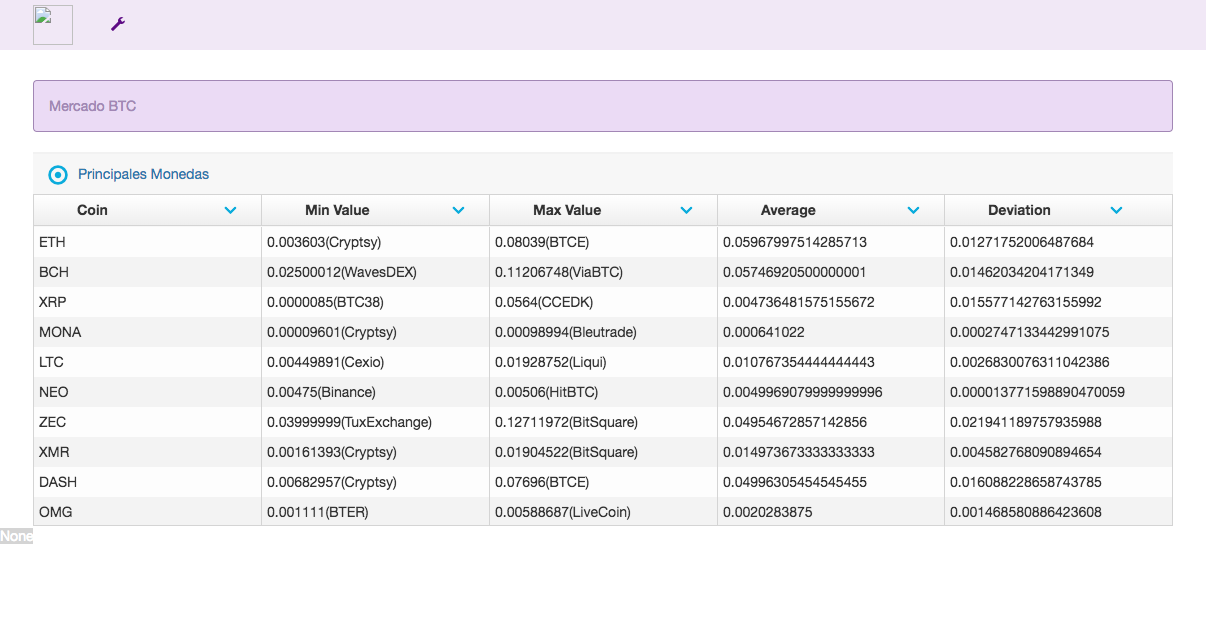Select the XRP coin cell
Screen dimensions: 1206x635
pyautogui.click(x=147, y=302)
